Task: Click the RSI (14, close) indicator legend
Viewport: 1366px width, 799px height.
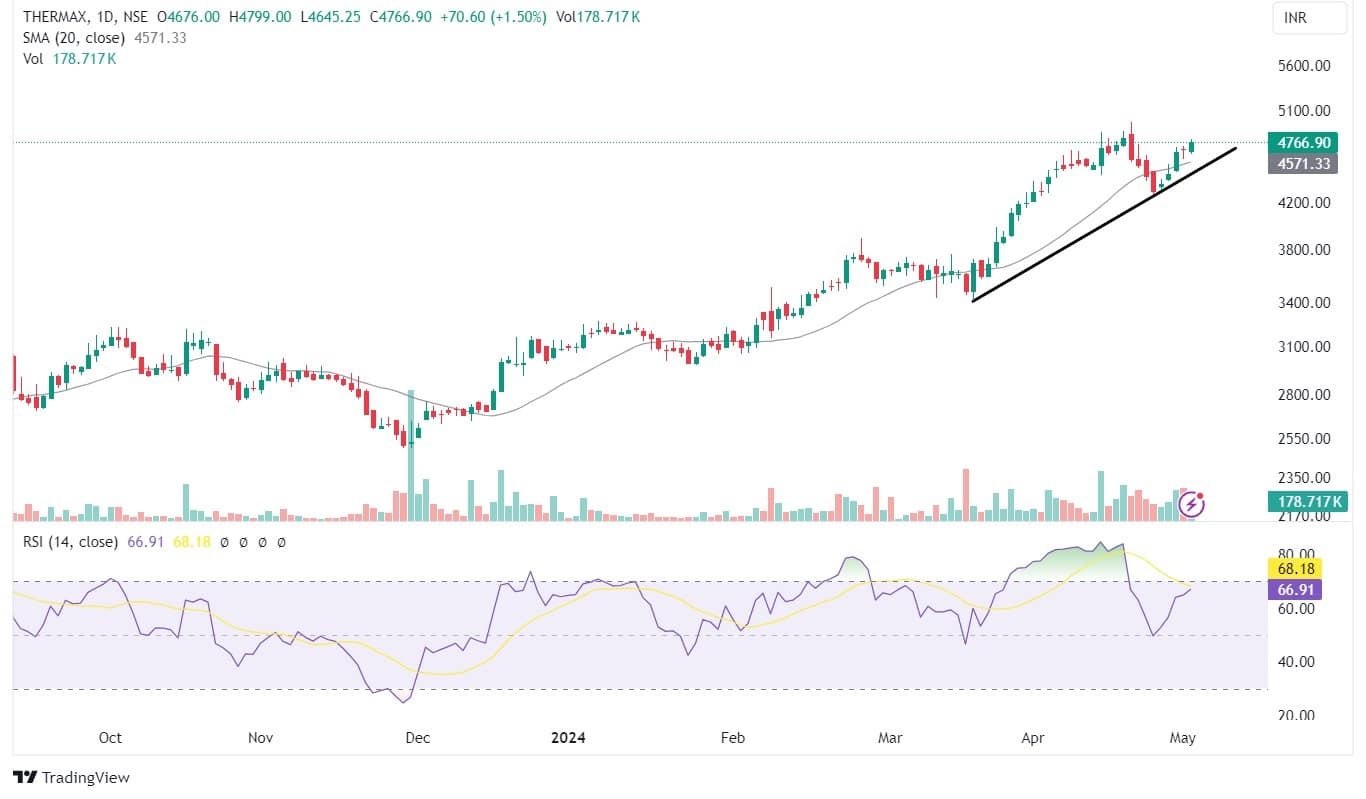Action: [x=72, y=542]
